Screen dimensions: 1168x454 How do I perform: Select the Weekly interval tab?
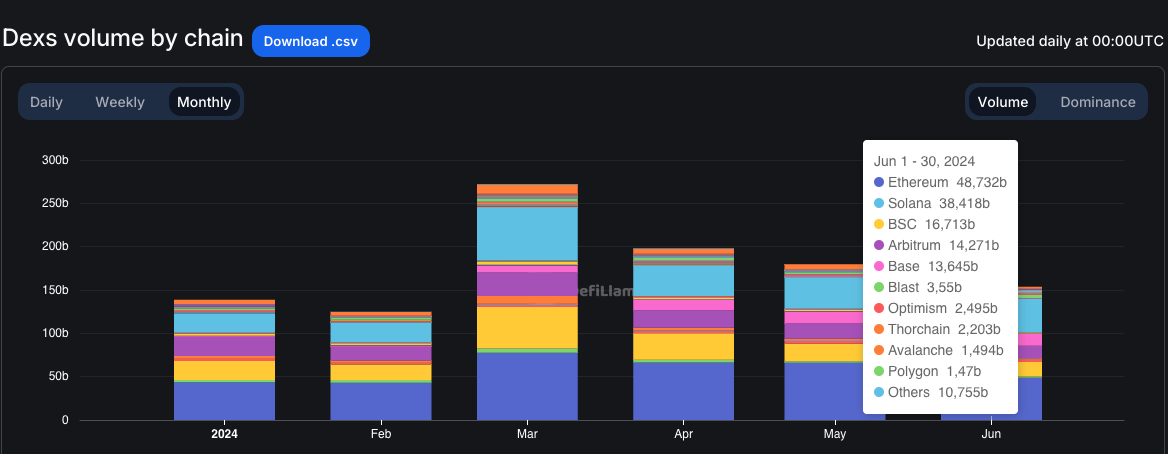[x=120, y=102]
